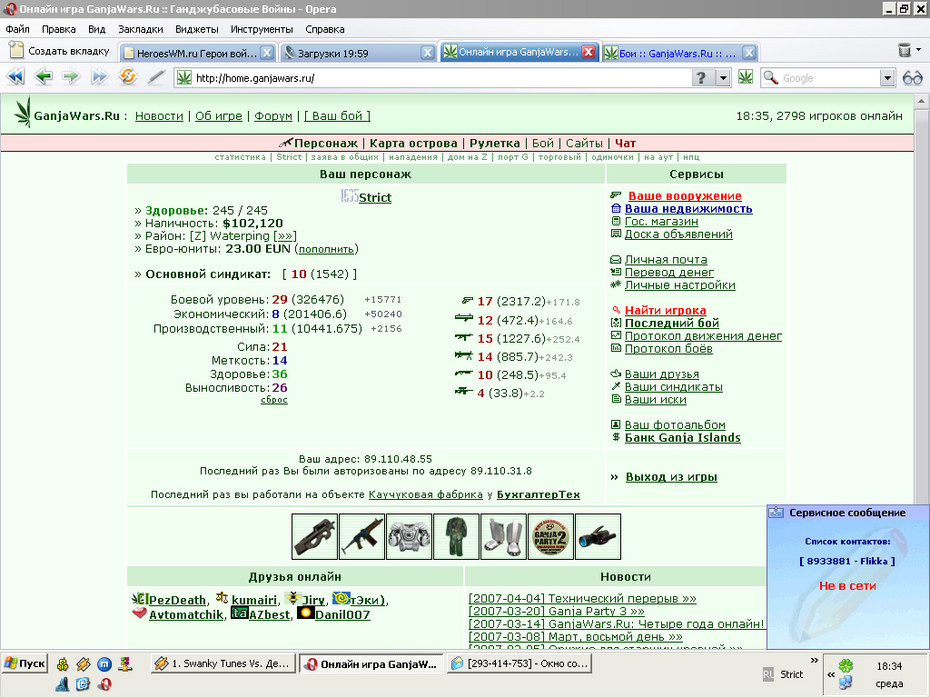Click the page vertical scrollbar up arrow
Image resolution: width=930 pixels, height=698 pixels.
922,101
